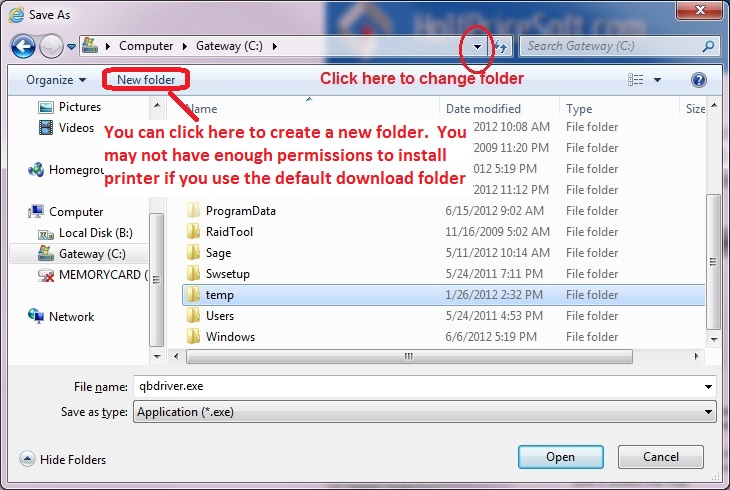Open Help with the question mark
Viewport: 730px width, 490px height.
(x=698, y=80)
